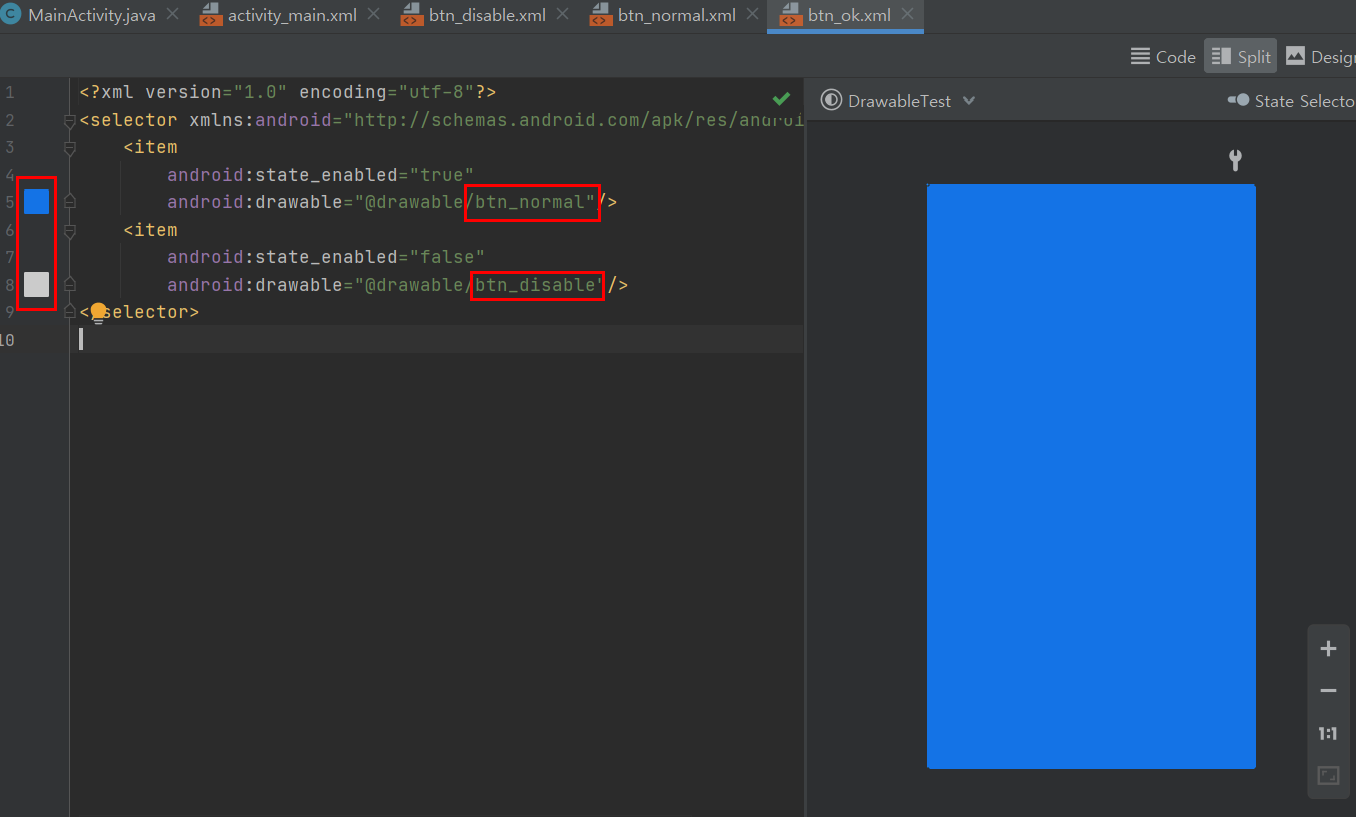Screen dimensions: 1356x817
Task: Open the activity_main.xml tab
Action: (x=291, y=16)
